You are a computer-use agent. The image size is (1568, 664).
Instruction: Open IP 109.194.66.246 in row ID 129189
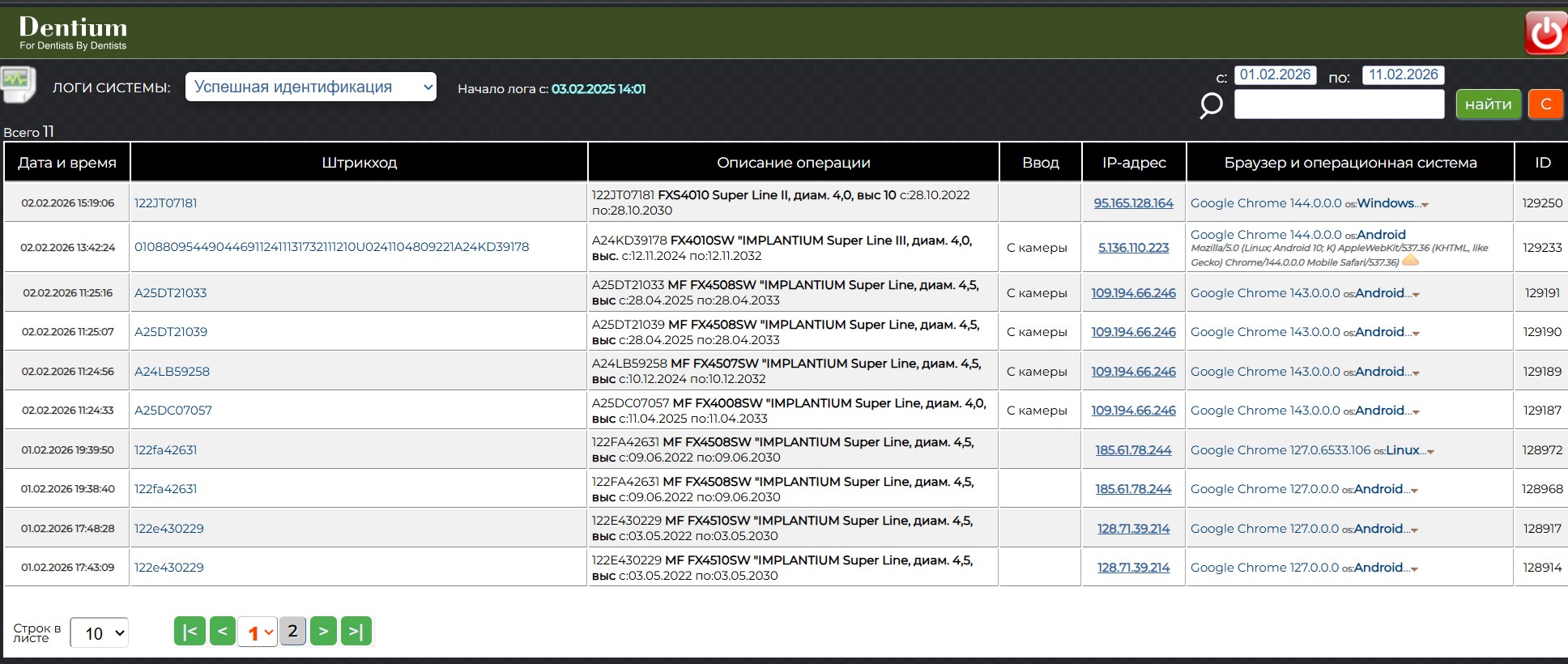tap(1134, 371)
